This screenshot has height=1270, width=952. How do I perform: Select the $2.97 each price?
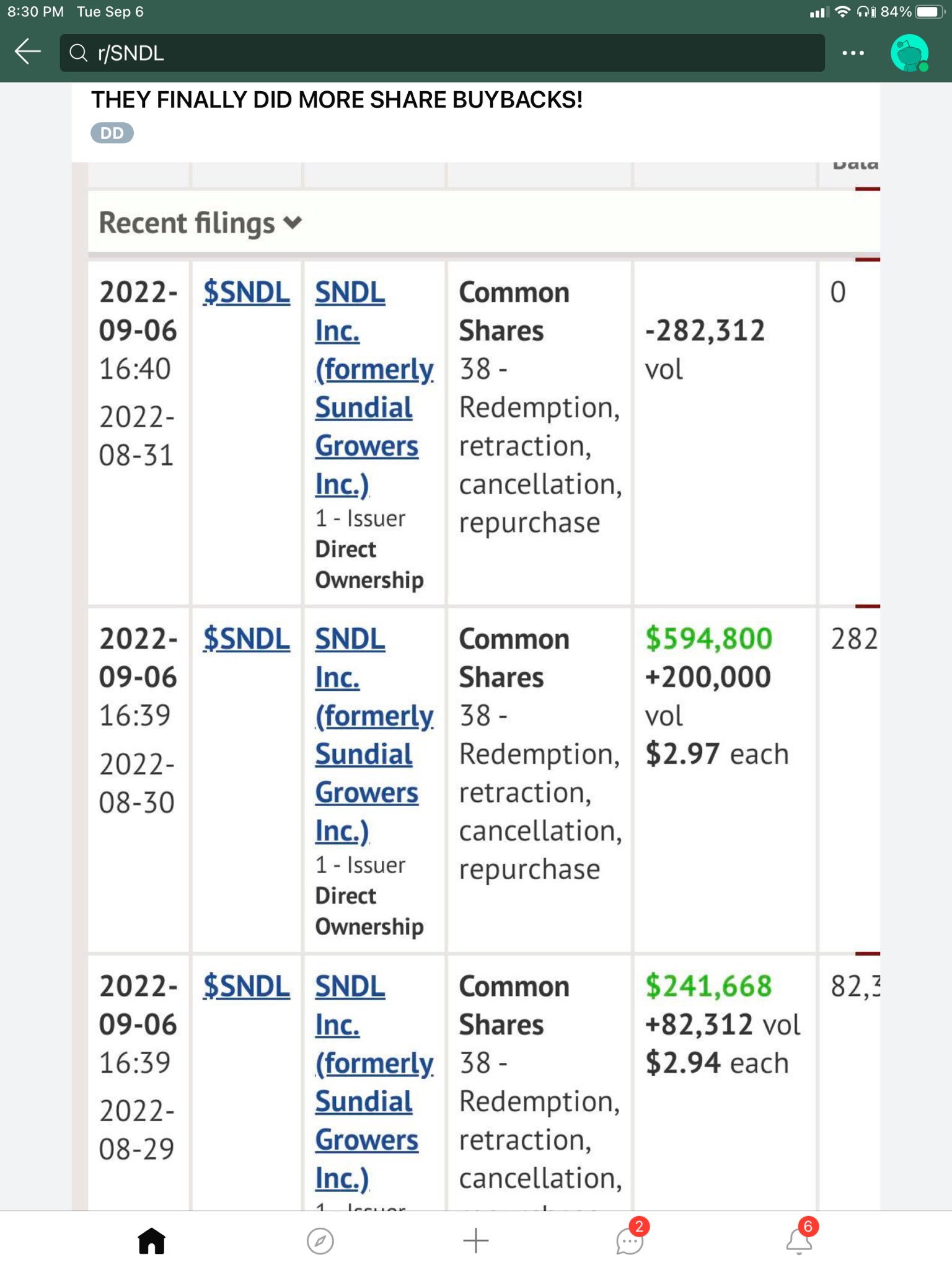pyautogui.click(x=717, y=754)
